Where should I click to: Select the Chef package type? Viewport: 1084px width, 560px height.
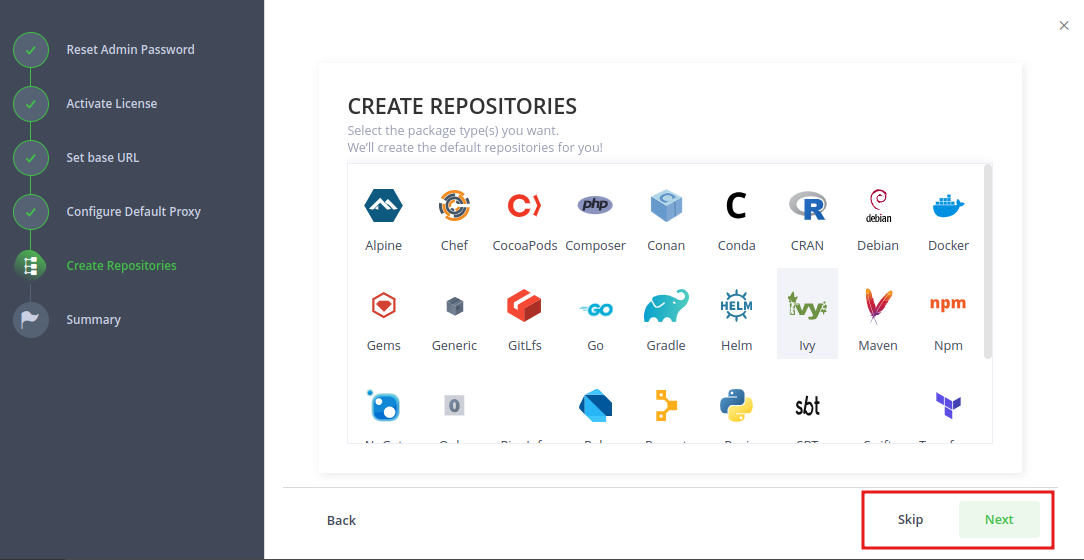(x=454, y=220)
